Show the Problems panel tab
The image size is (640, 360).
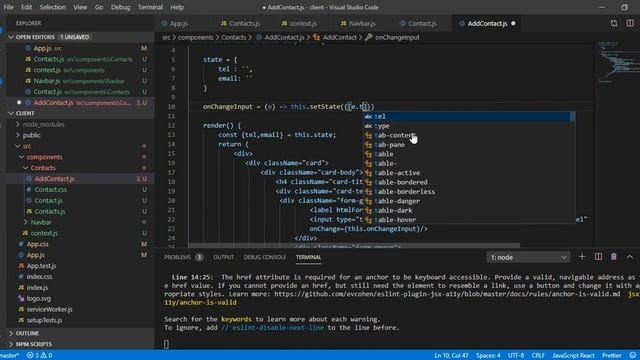pos(178,257)
